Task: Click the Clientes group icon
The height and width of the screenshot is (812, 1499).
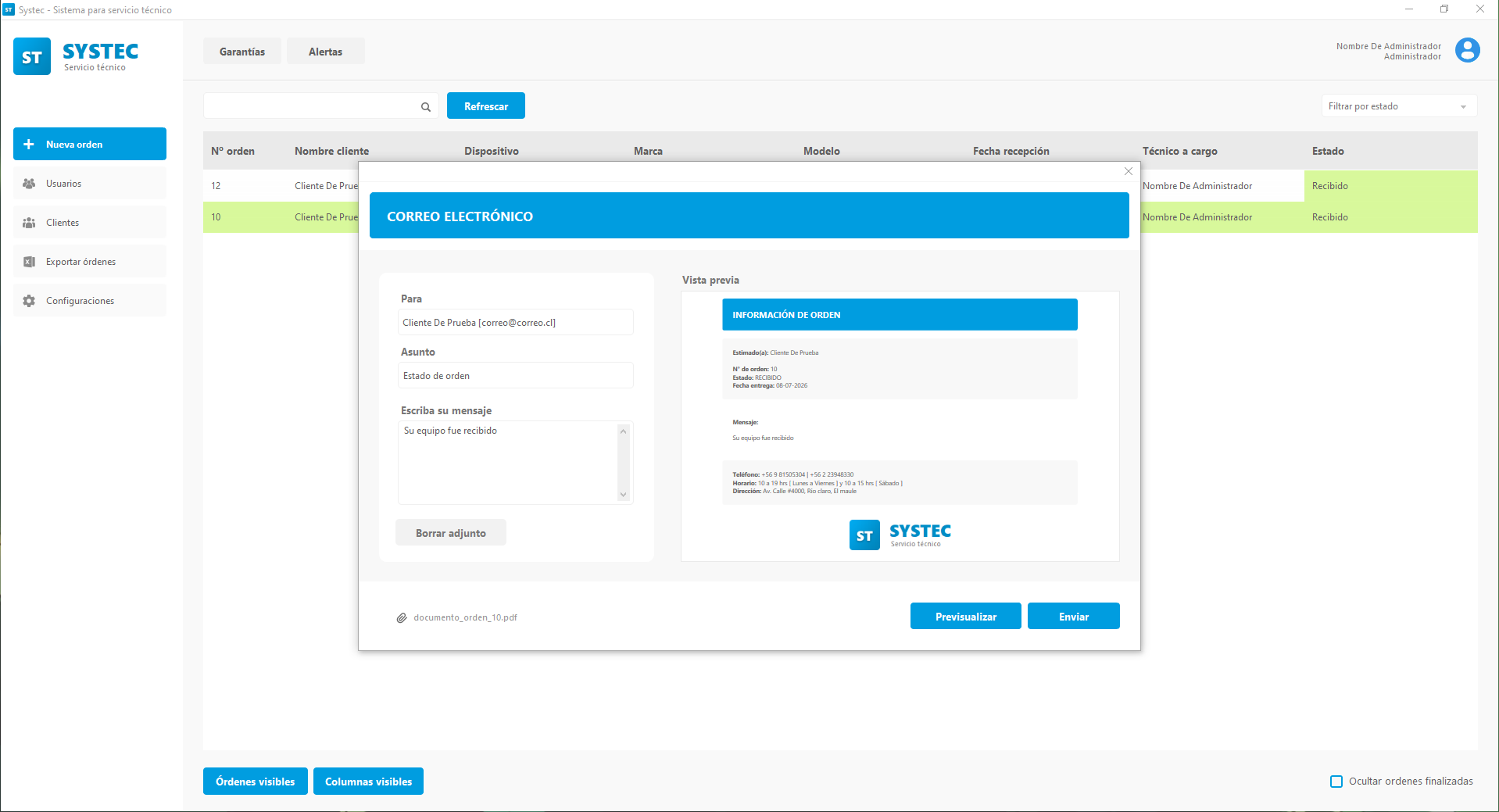Action: (29, 223)
